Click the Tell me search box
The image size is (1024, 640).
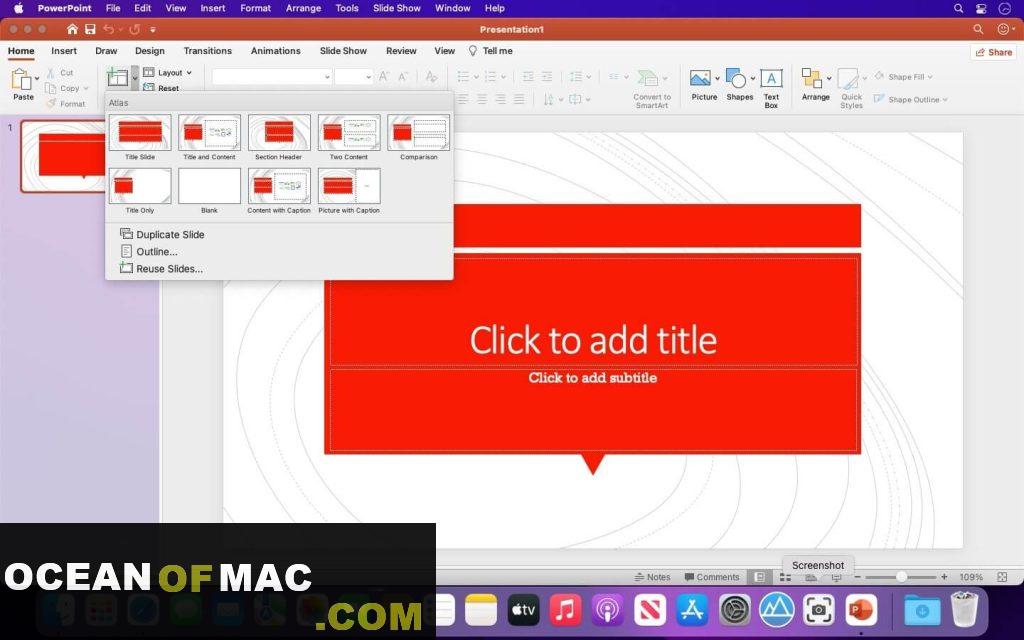pyautogui.click(x=490, y=51)
